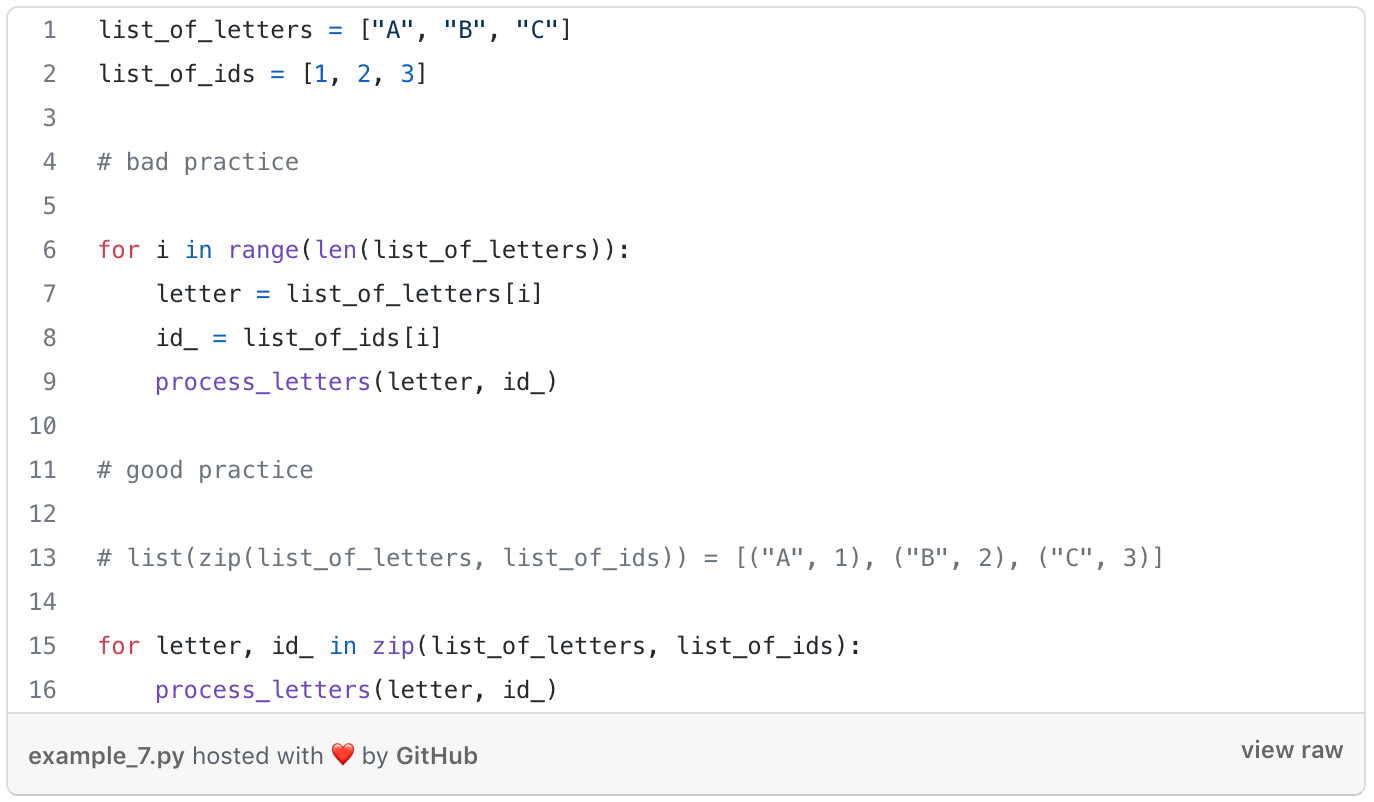Click the red heart icon in footer

pyautogui.click(x=343, y=755)
